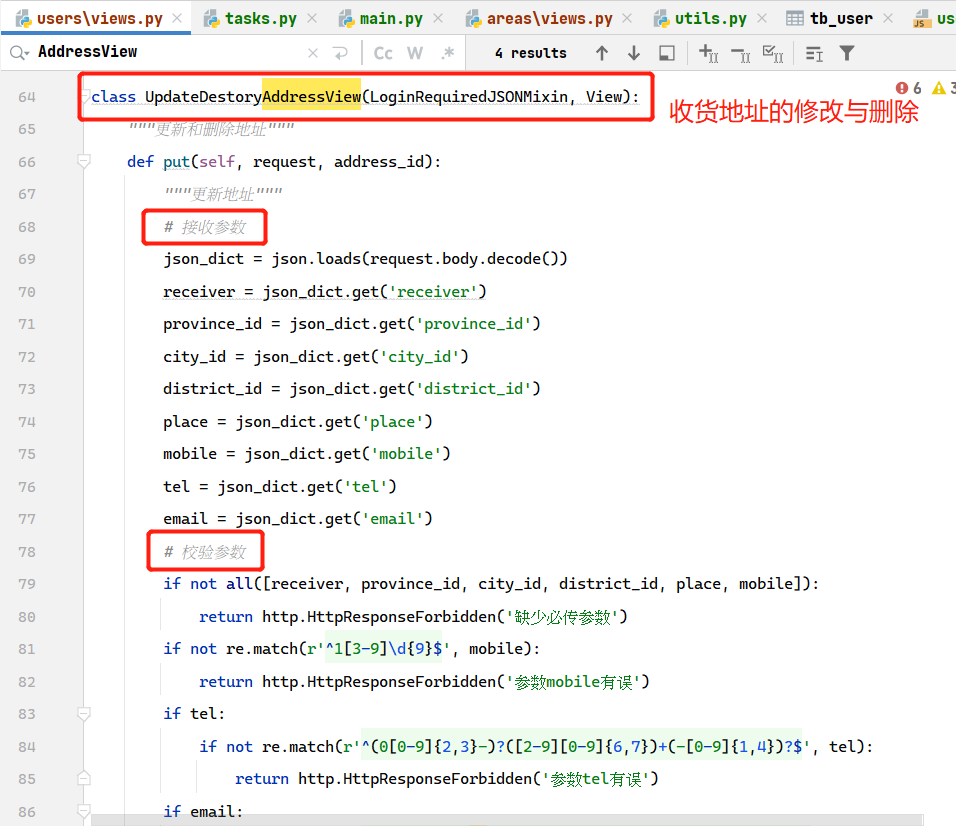Toggle Match Case (Cc) option
This screenshot has width=956, height=826.
click(383, 54)
